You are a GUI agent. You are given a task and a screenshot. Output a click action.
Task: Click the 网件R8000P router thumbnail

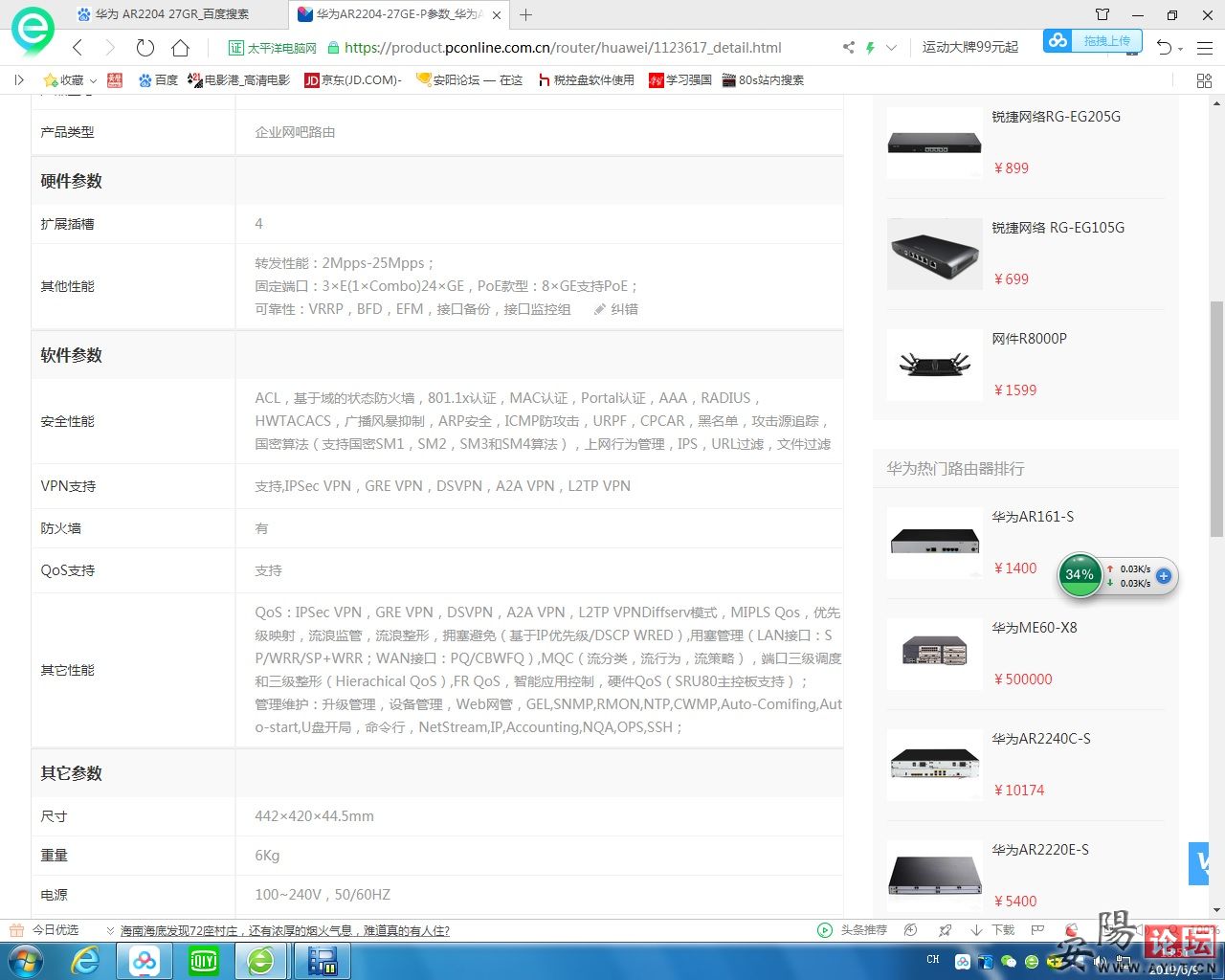[935, 365]
